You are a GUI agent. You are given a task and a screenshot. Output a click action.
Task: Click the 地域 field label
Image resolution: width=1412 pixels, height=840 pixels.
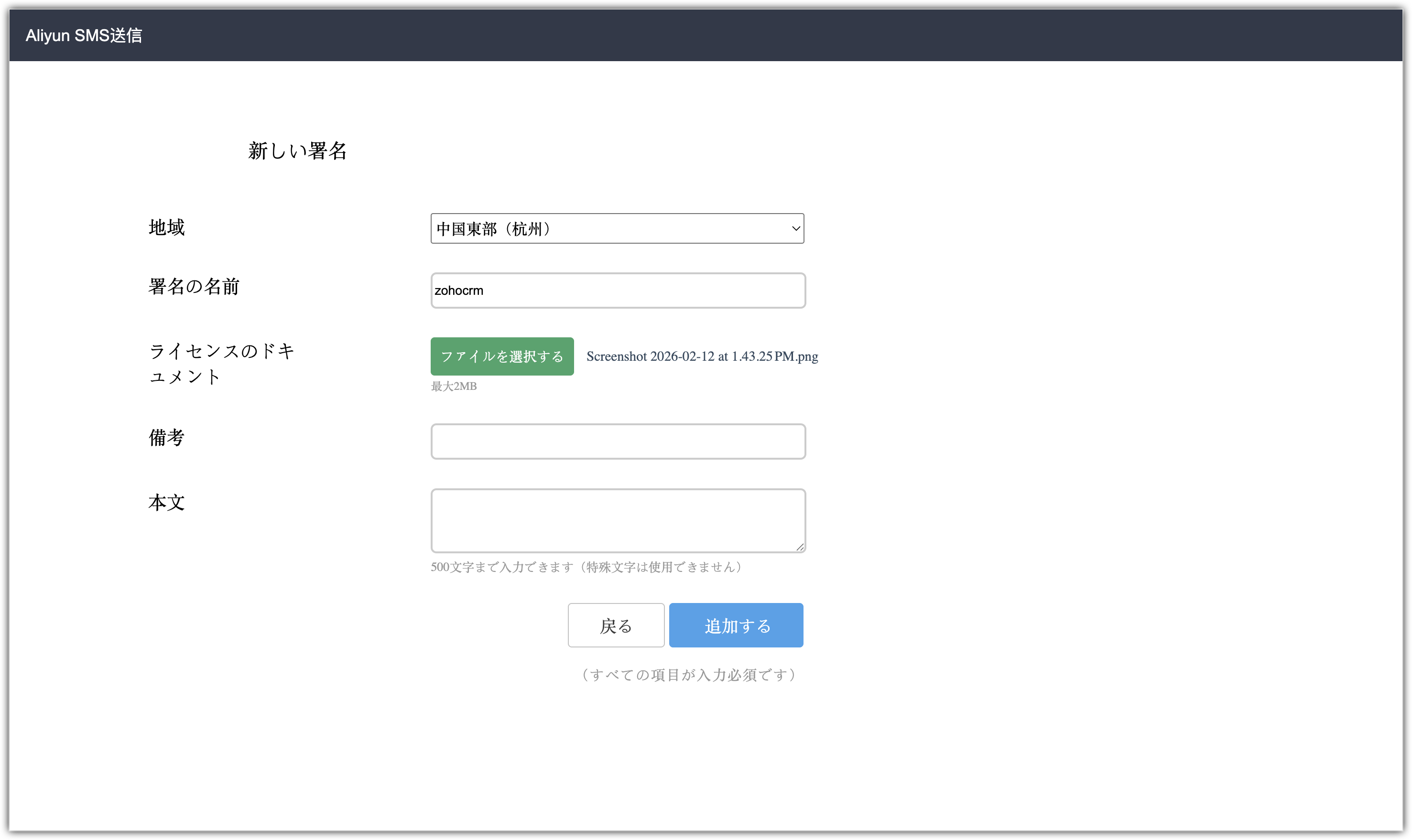click(166, 227)
